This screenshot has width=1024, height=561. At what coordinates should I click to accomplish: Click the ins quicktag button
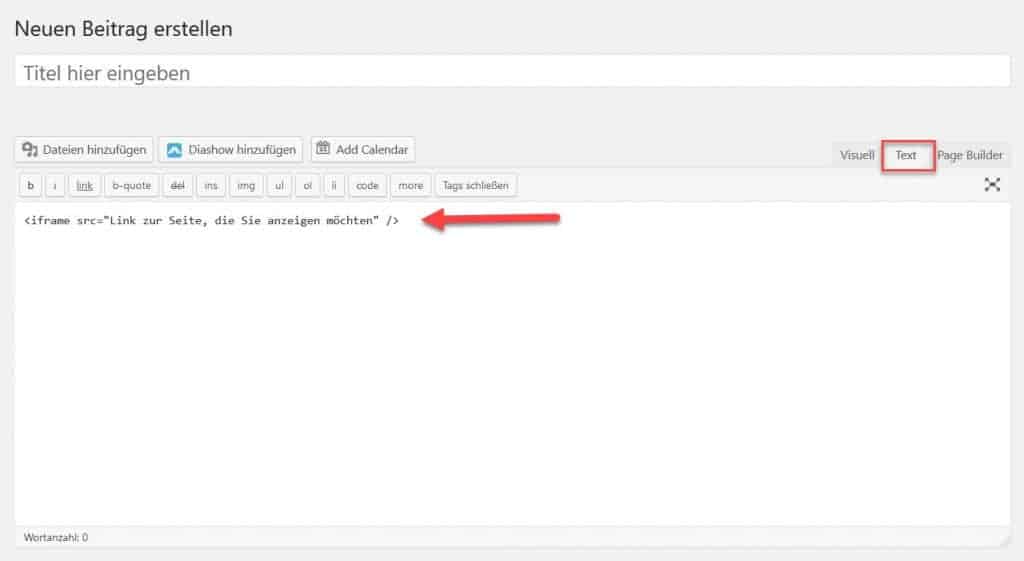210,185
